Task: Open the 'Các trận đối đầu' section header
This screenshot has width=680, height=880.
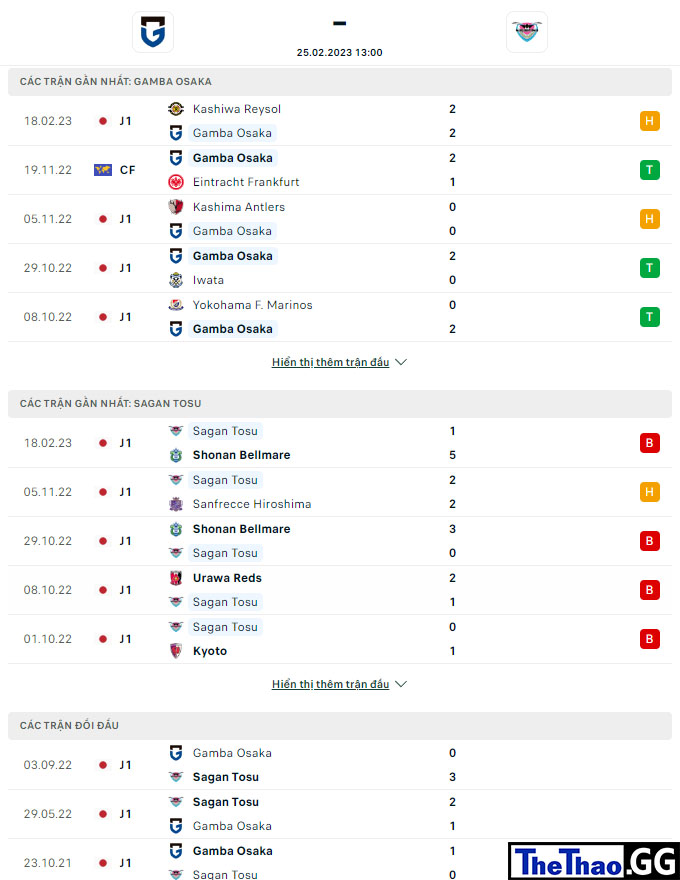Action: point(340,726)
